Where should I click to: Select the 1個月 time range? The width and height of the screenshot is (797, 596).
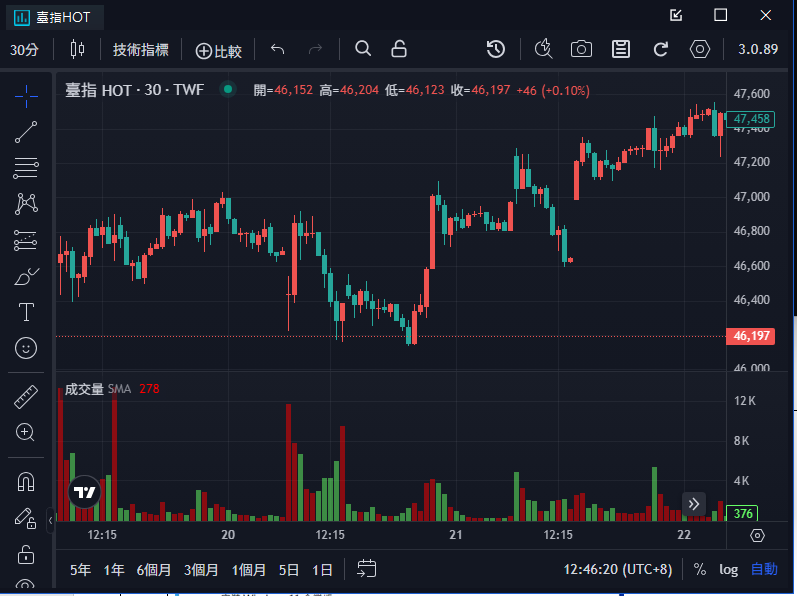(249, 570)
